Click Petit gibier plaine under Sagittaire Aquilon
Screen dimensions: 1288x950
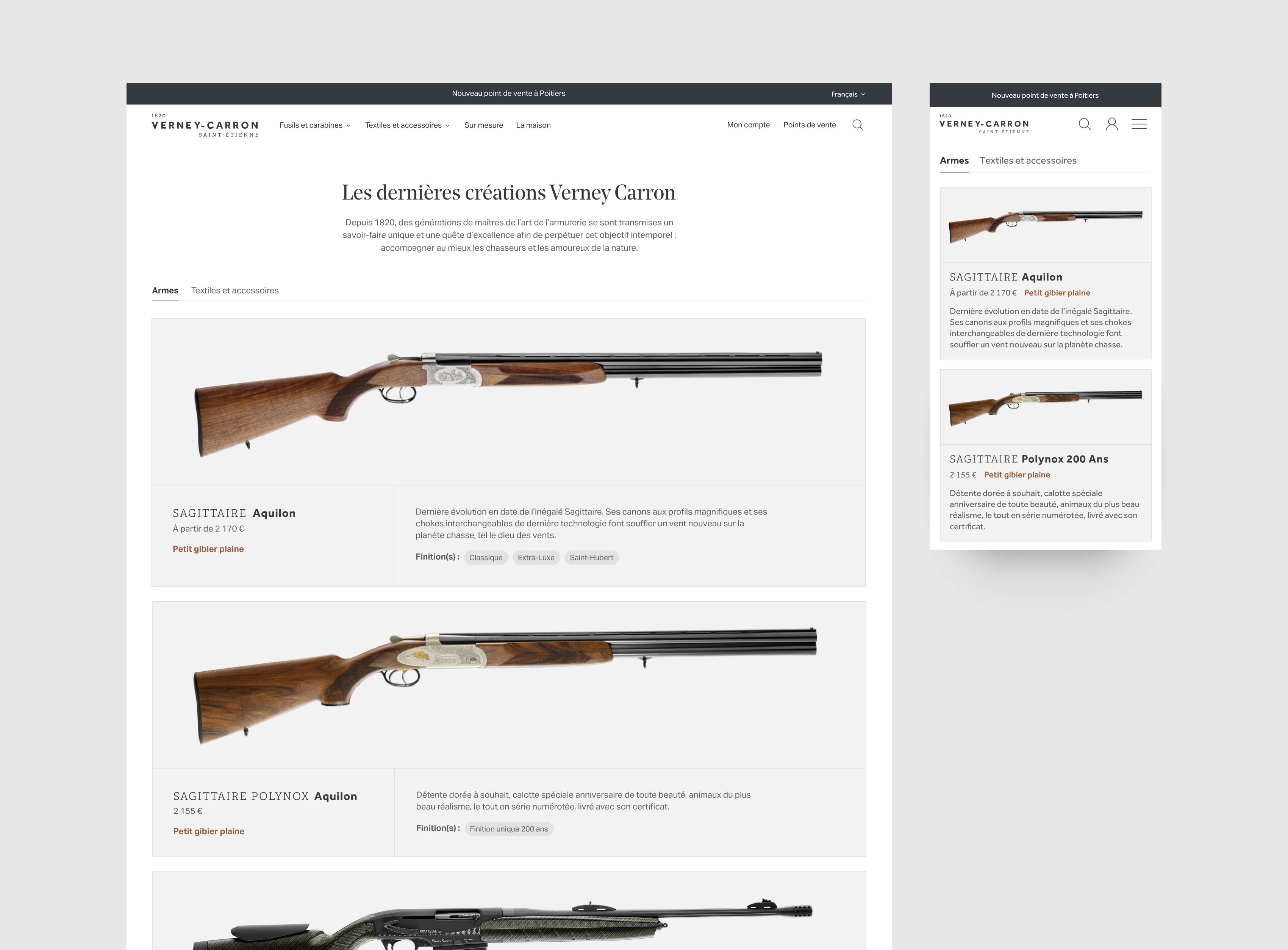208,549
